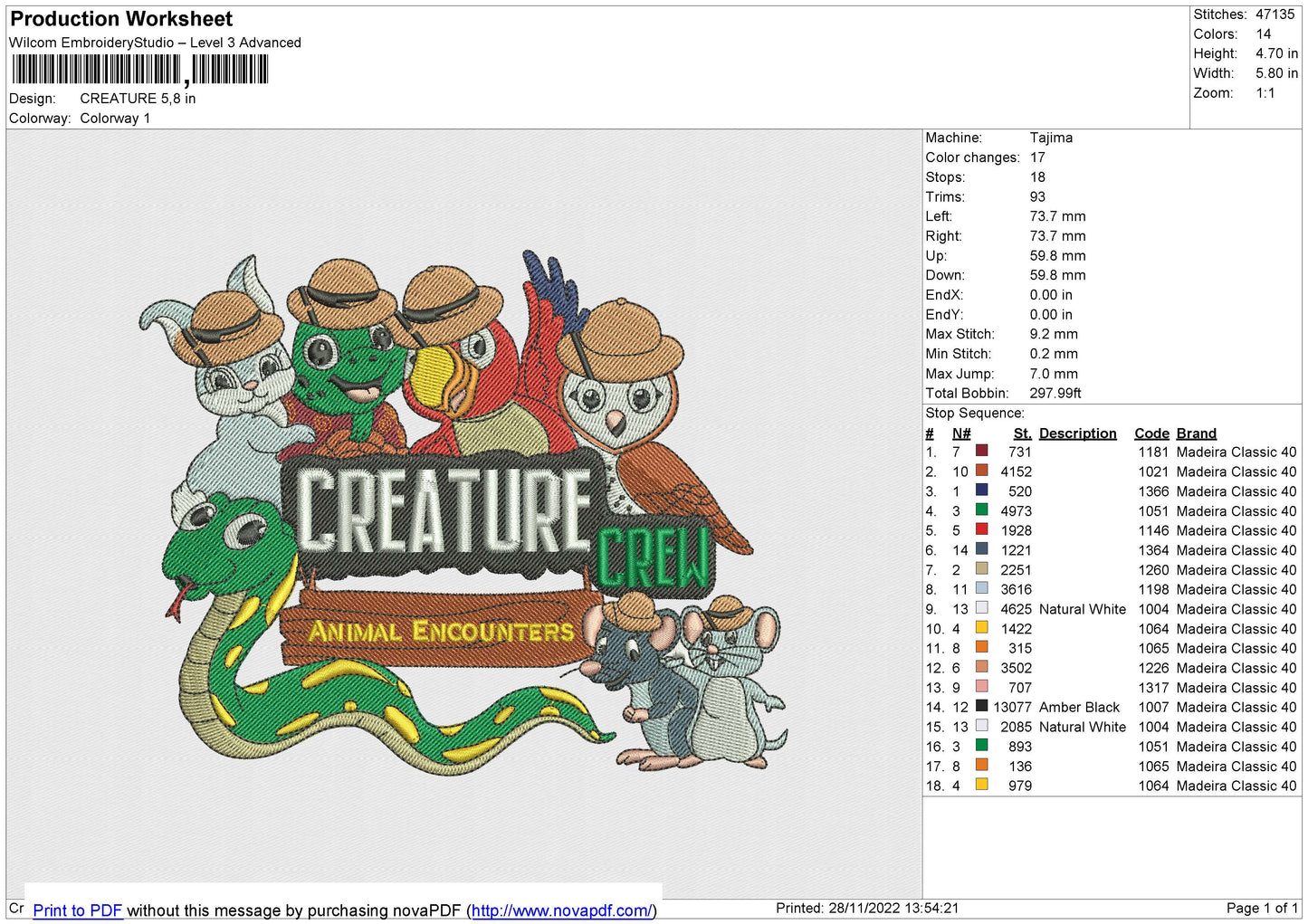The height and width of the screenshot is (924, 1308).
Task: Click yellow swatch in stop 10 row
Action: (981, 627)
